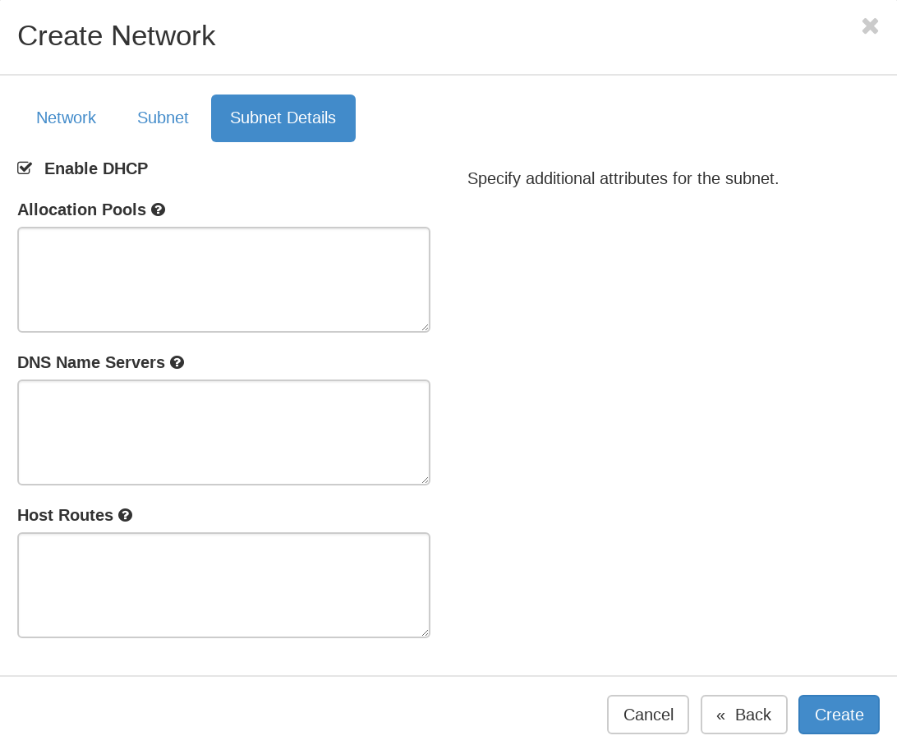Close the Create Network dialog

870,26
